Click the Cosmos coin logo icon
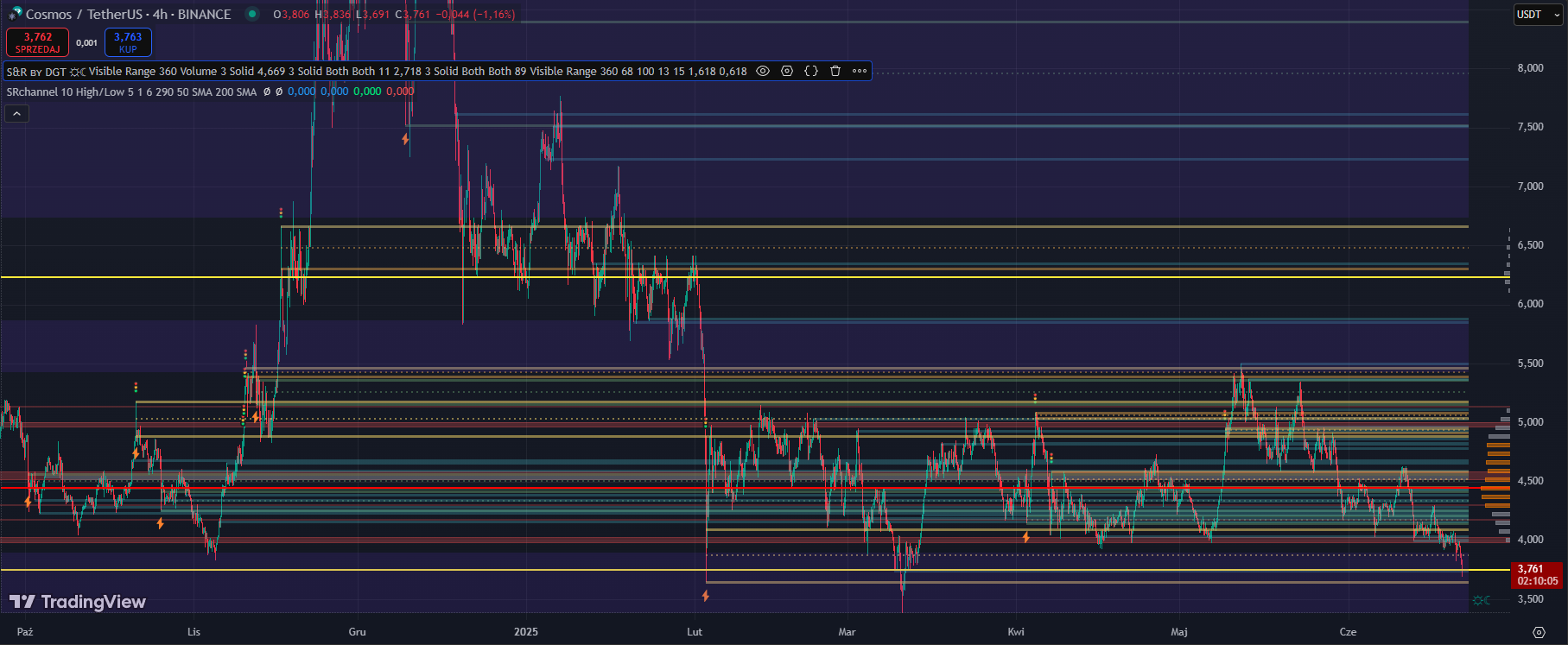The width and height of the screenshot is (1568, 645). tap(15, 14)
